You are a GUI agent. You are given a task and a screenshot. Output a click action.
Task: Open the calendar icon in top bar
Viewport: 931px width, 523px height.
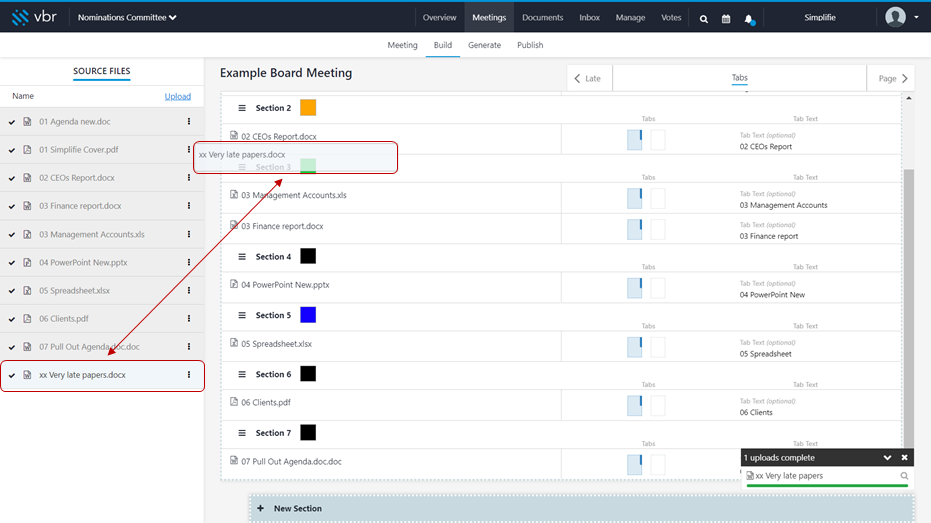[x=726, y=18]
